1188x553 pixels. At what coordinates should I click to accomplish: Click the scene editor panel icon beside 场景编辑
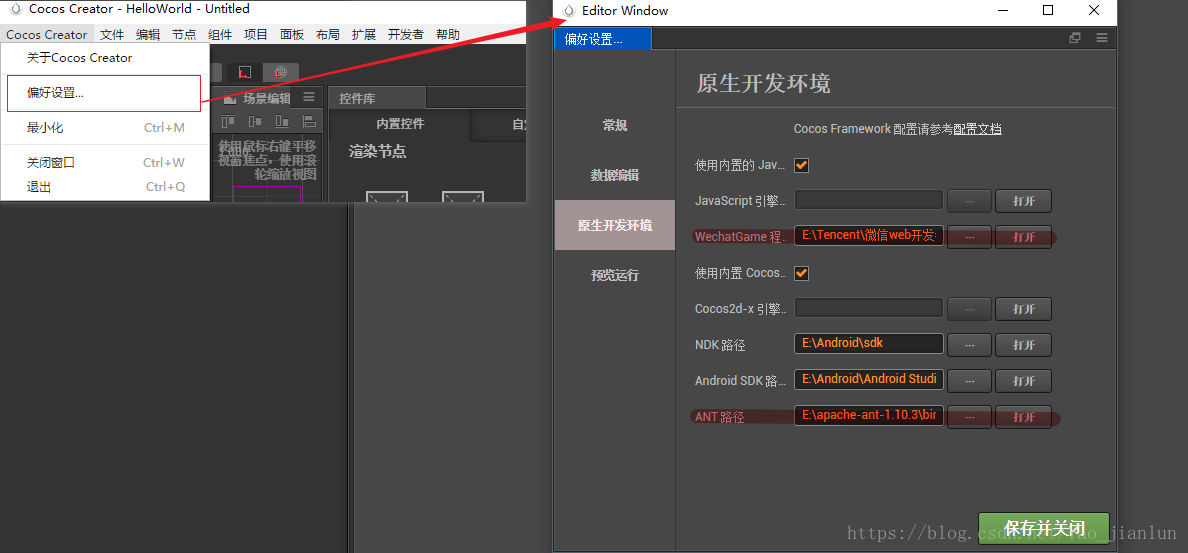pyautogui.click(x=229, y=98)
